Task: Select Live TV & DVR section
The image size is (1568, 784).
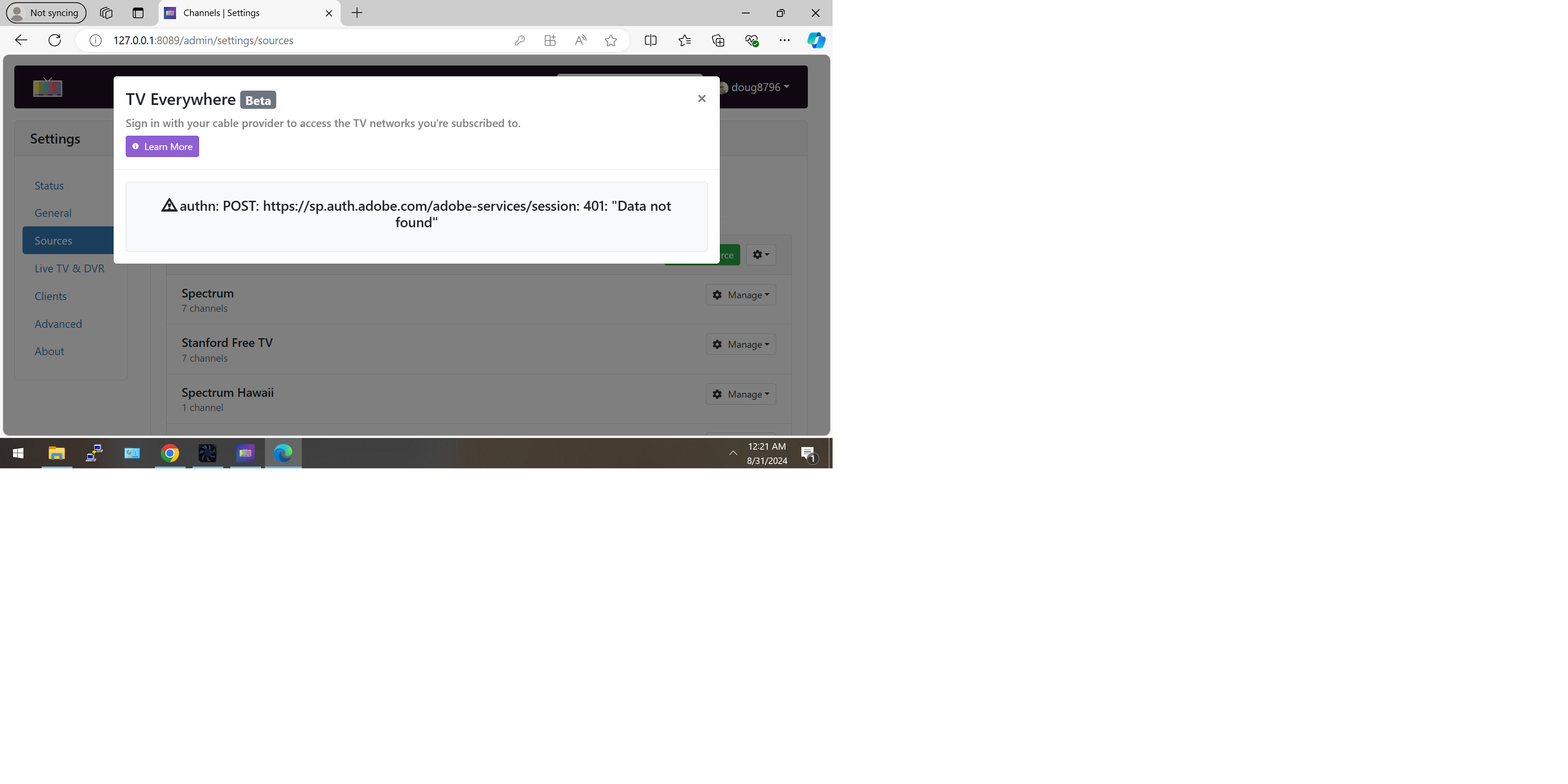Action: (x=69, y=268)
